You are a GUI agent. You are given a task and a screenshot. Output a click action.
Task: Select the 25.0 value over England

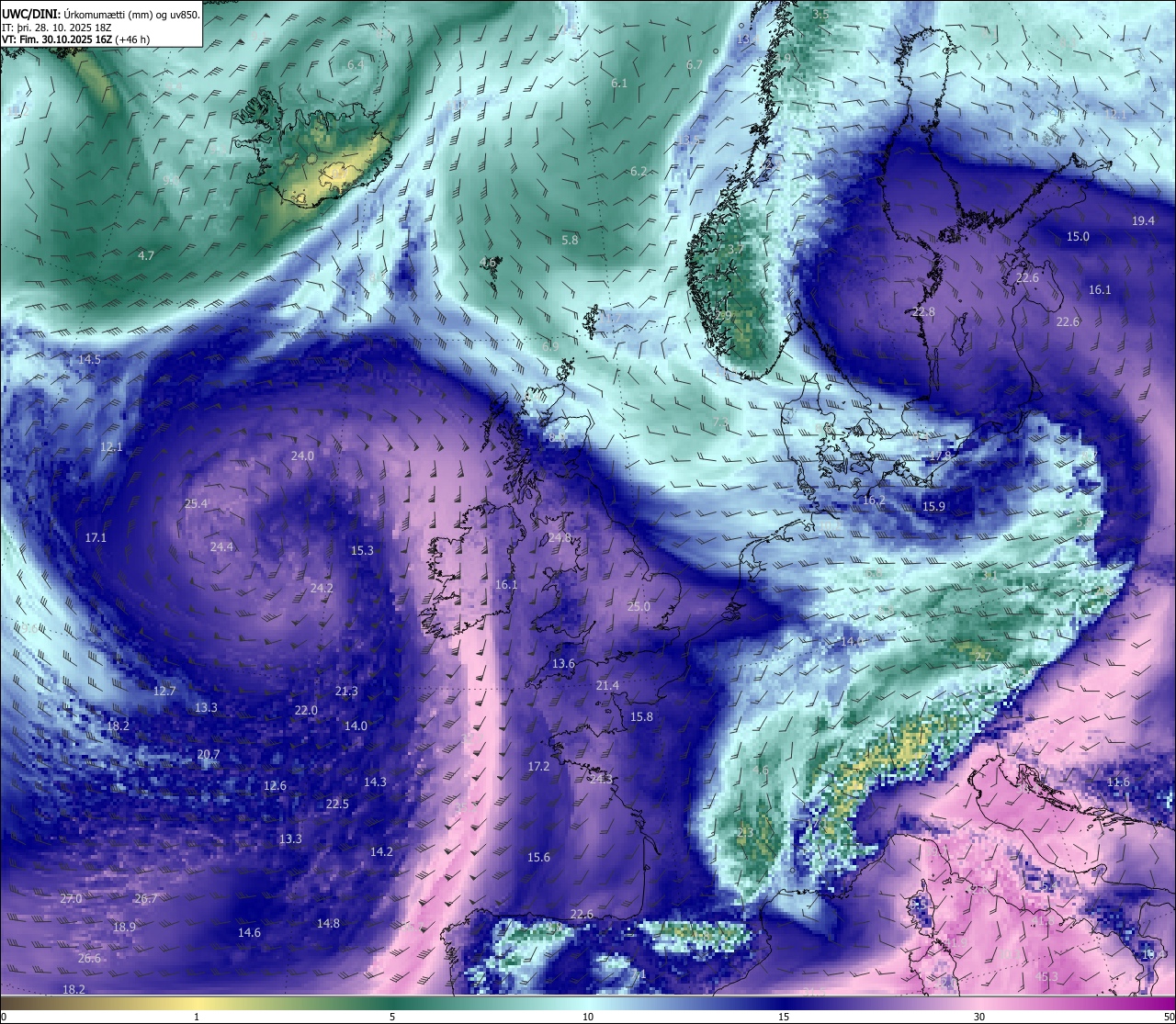[639, 606]
